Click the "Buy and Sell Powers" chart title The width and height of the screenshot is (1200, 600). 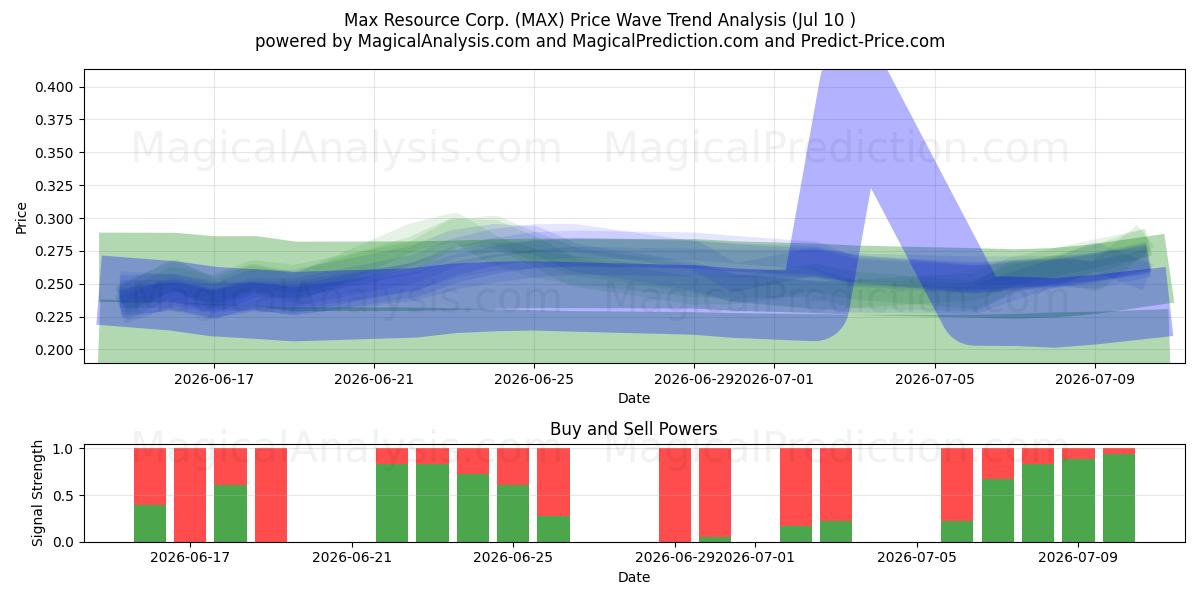634,429
